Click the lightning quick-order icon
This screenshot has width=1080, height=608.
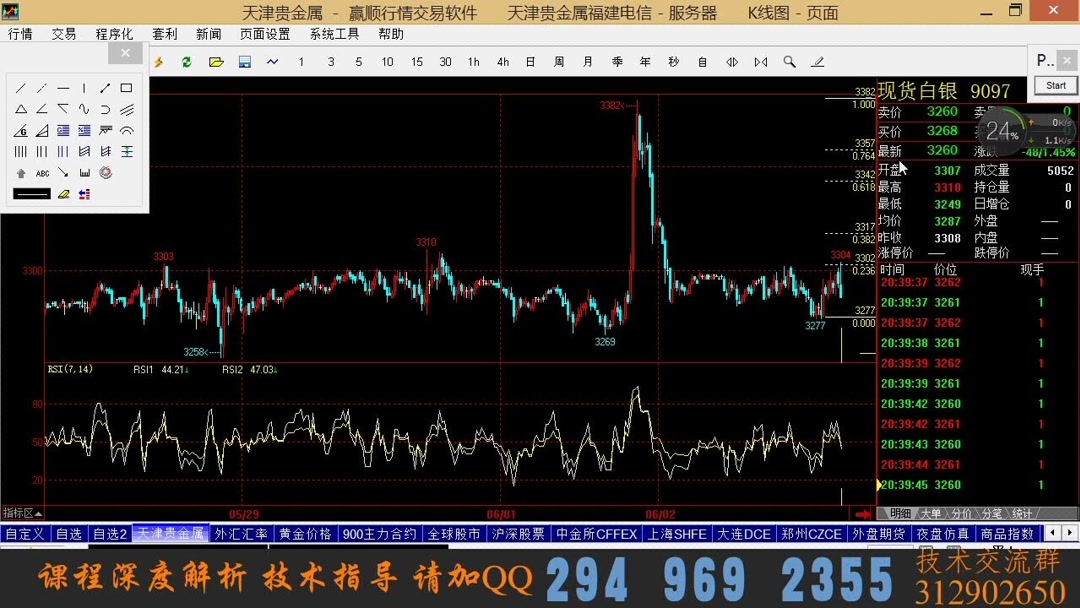click(157, 62)
